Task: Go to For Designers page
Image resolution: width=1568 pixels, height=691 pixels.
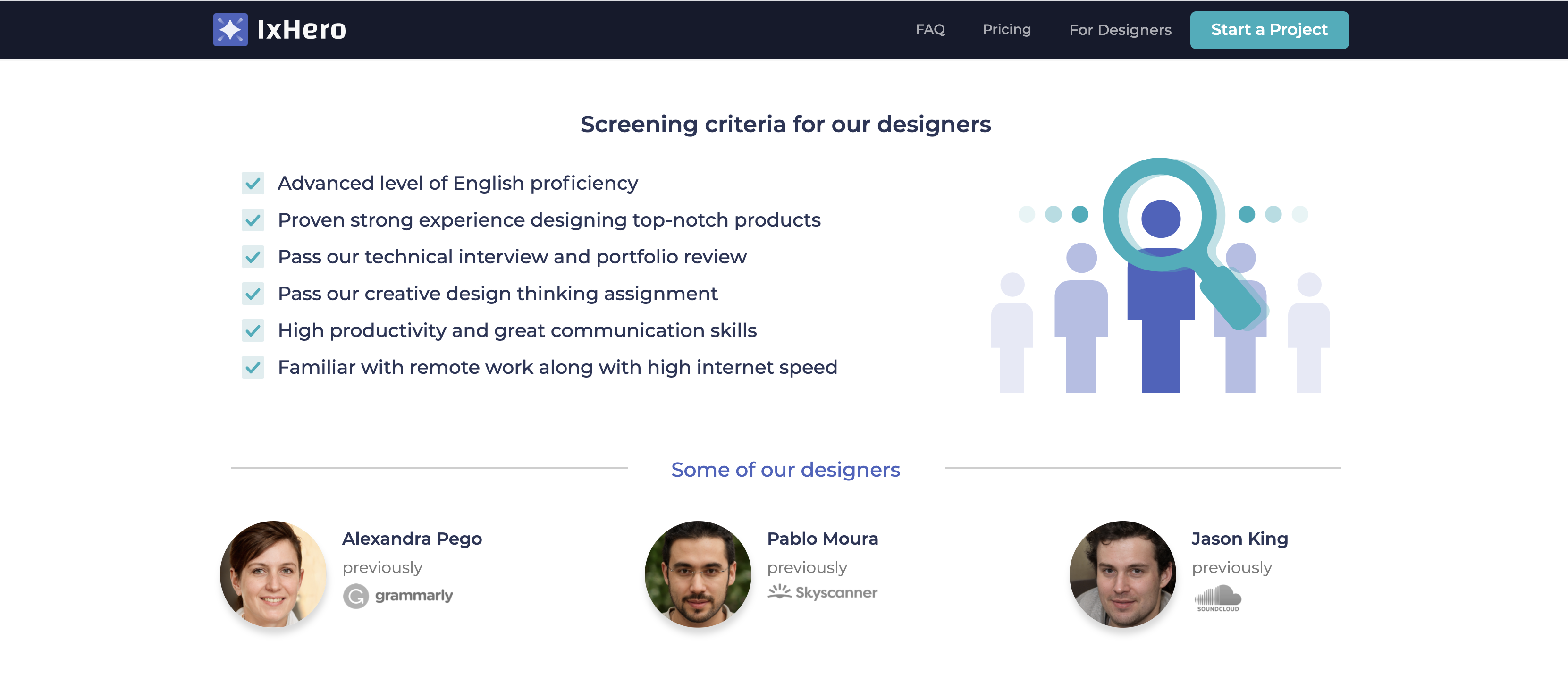Action: pos(1120,30)
